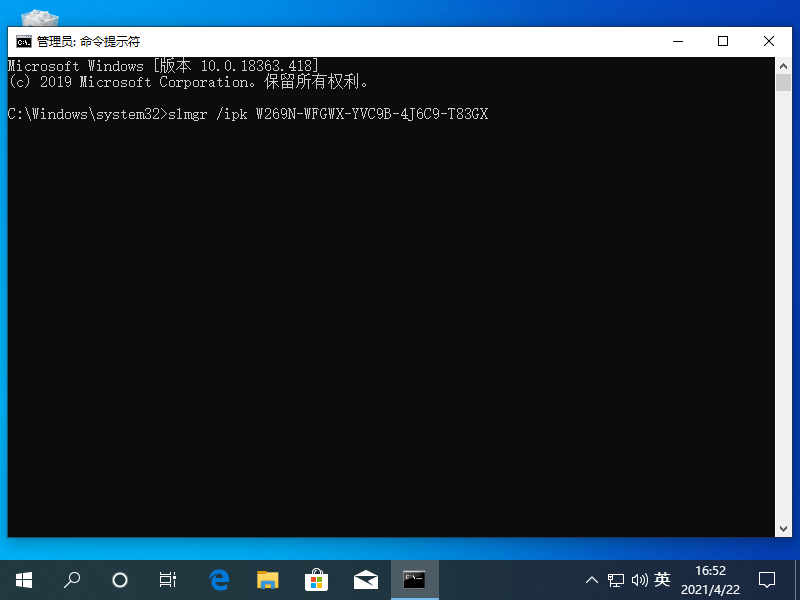Open the Windows Start menu
Image resolution: width=800 pixels, height=600 pixels.
(23, 579)
